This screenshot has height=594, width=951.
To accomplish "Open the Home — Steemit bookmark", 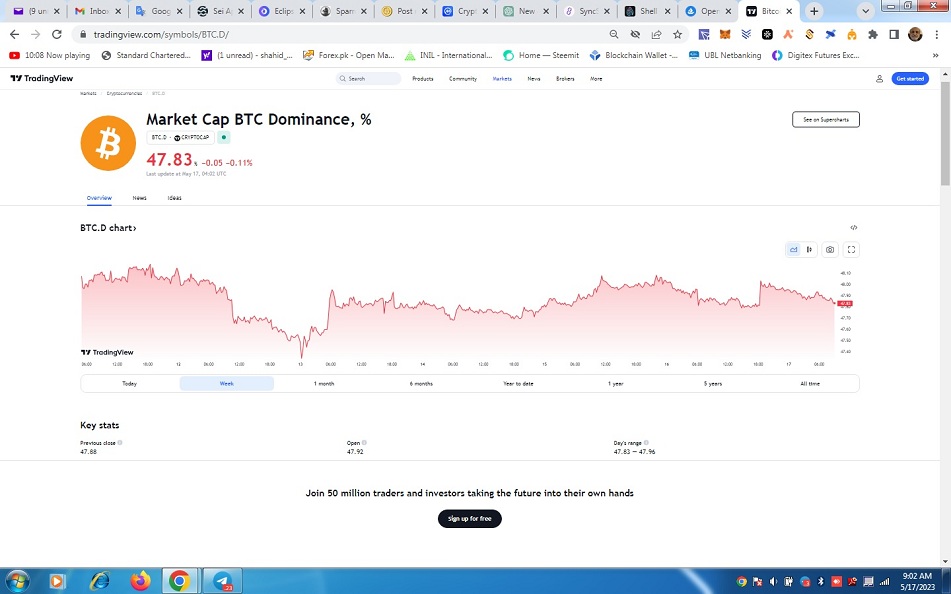I will [541, 55].
